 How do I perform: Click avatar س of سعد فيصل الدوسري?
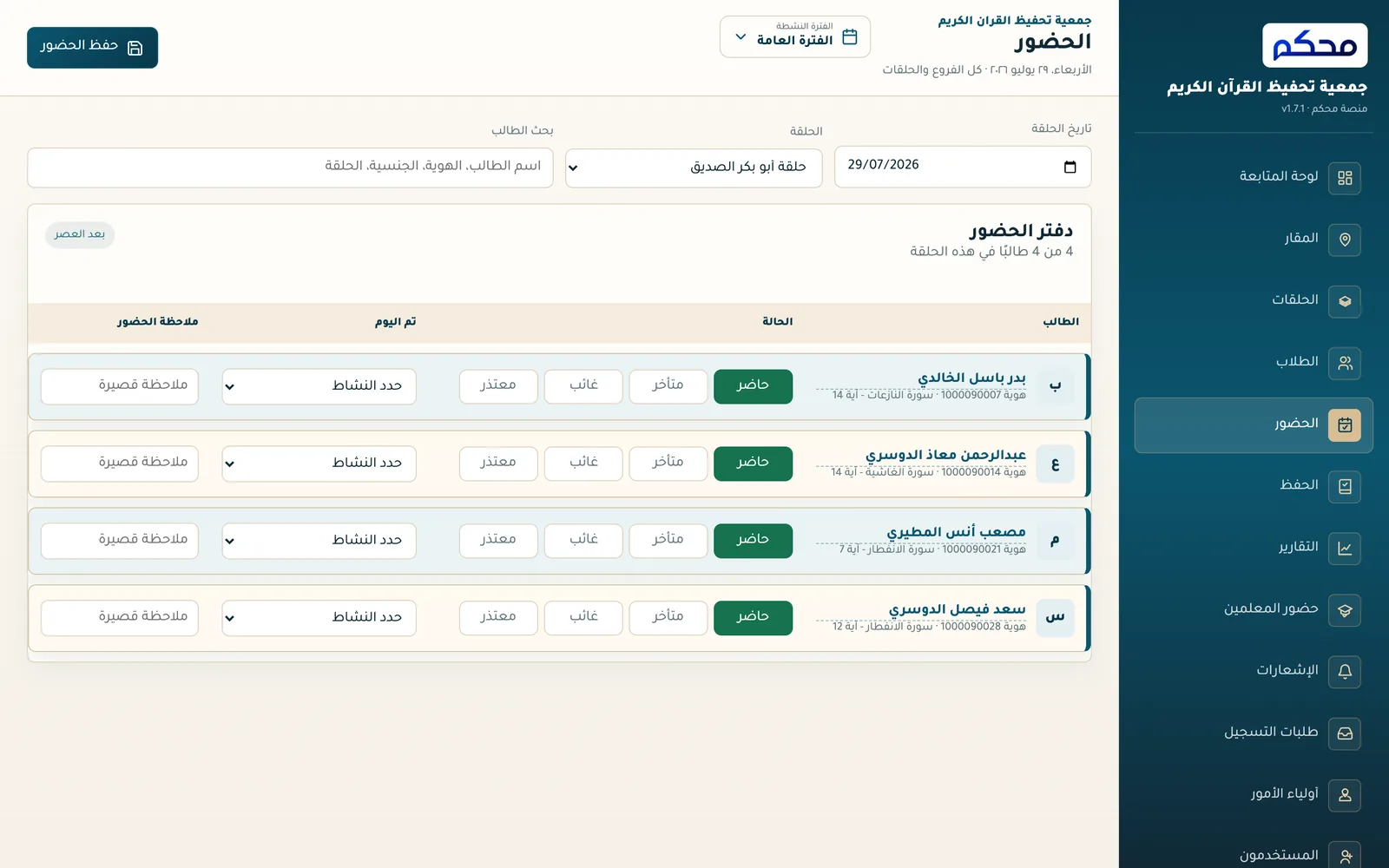[1055, 618]
